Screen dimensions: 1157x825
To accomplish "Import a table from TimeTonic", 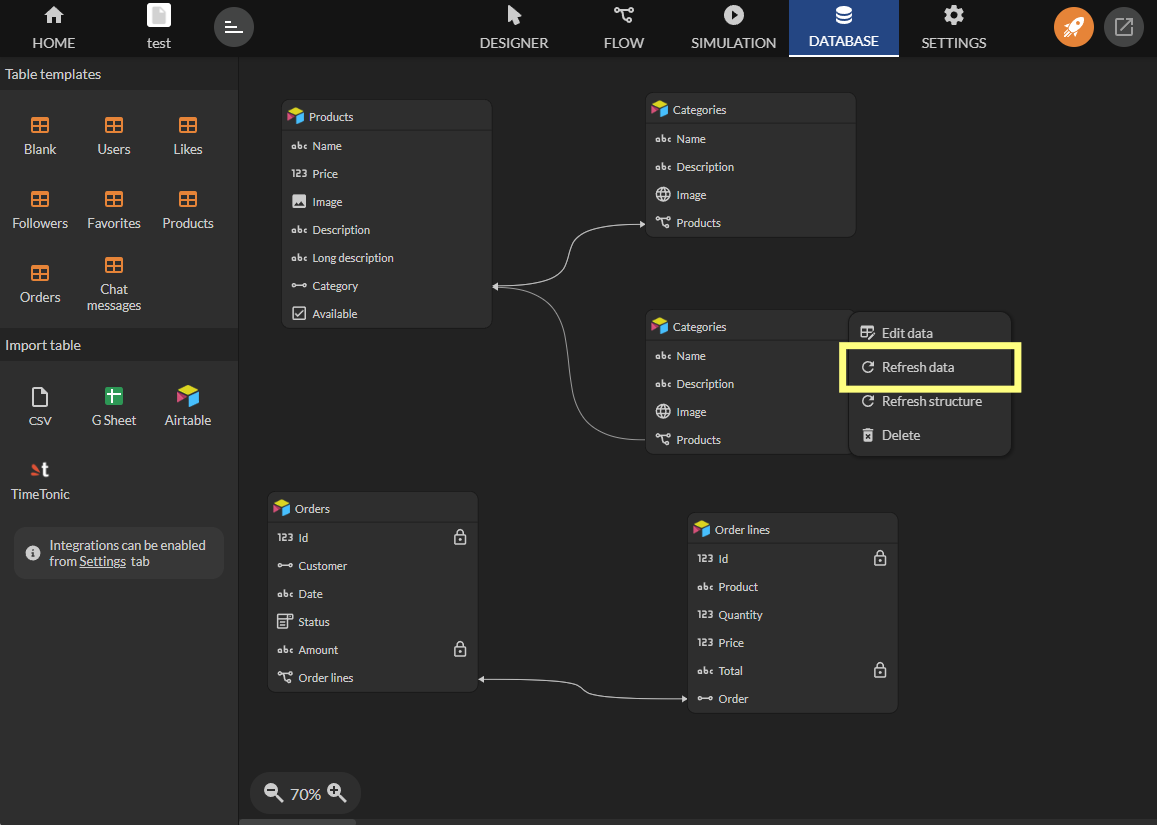I will point(40,480).
